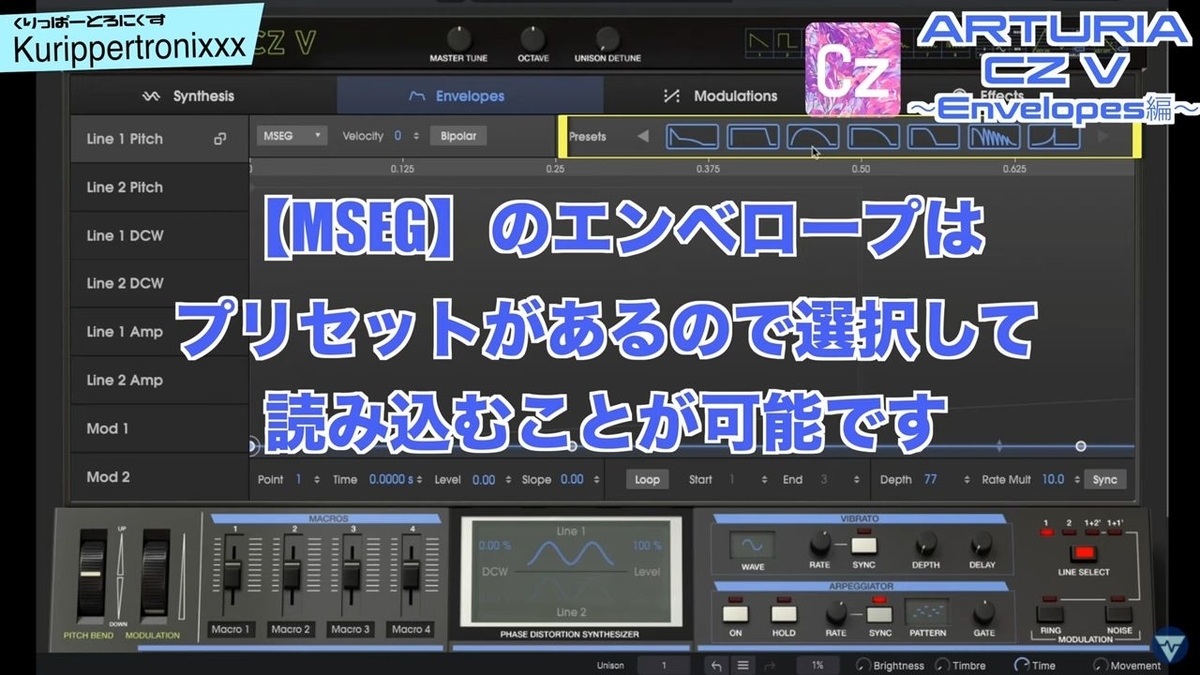Click the Arpeggiator RATE knob
The height and width of the screenshot is (675, 1200).
tap(836, 612)
